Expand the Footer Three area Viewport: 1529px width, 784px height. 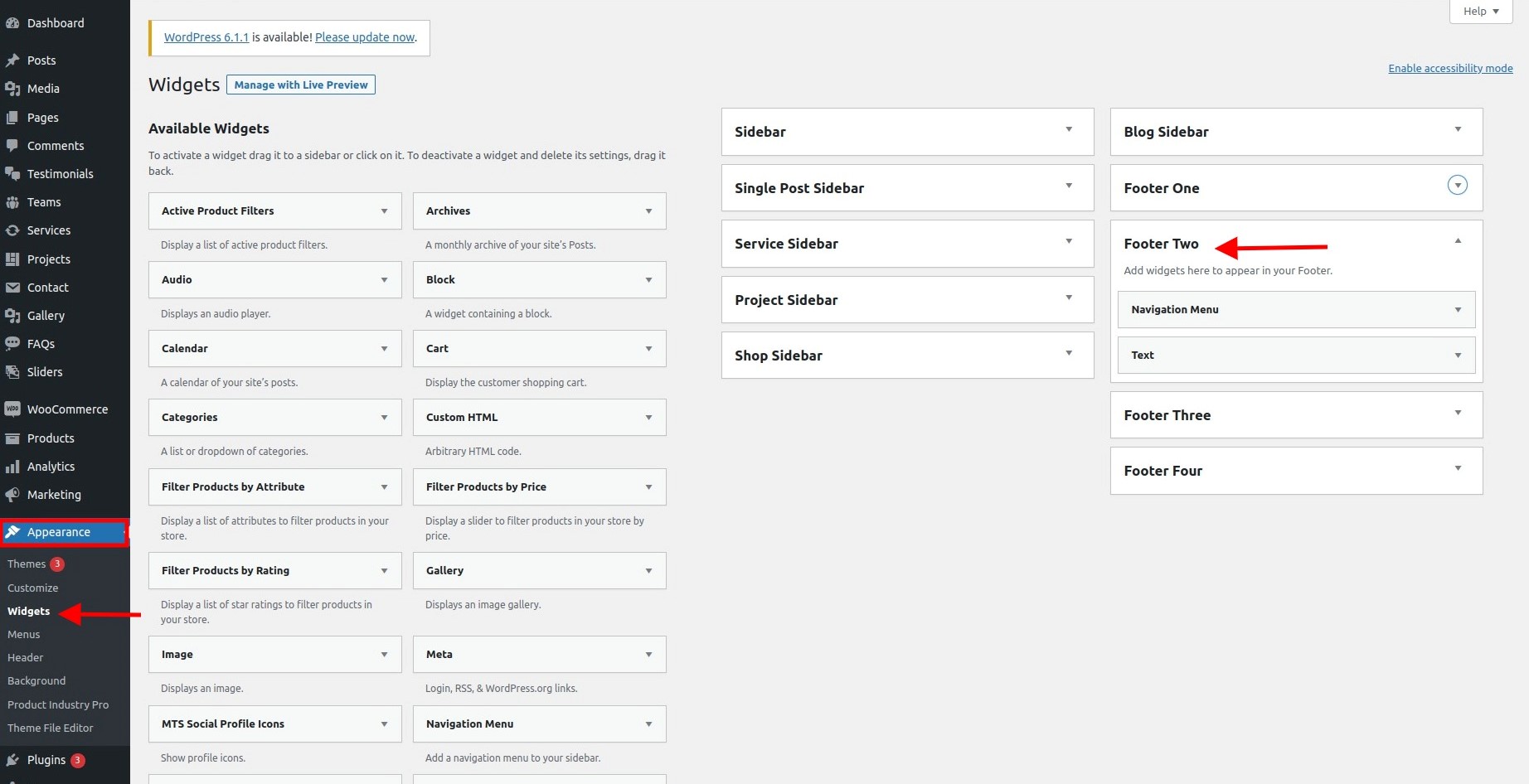click(x=1458, y=413)
